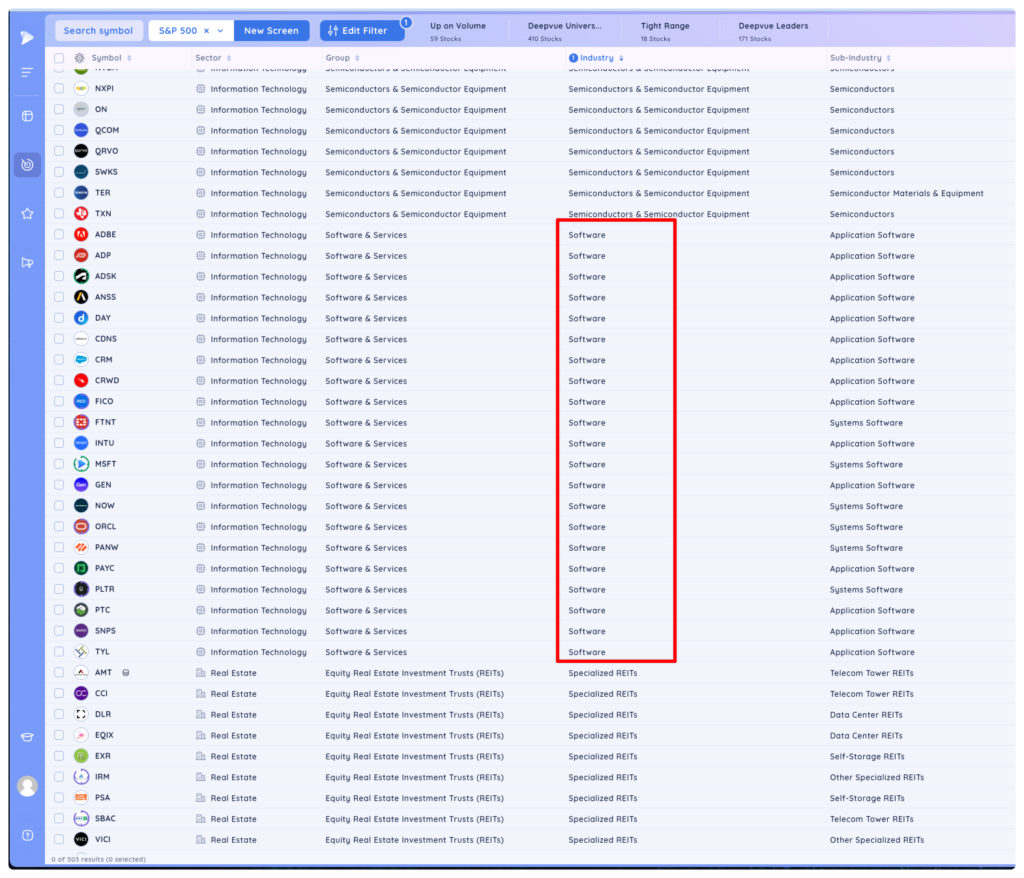Open the favorites star sidebar icon
1024x878 pixels.
click(x=27, y=214)
